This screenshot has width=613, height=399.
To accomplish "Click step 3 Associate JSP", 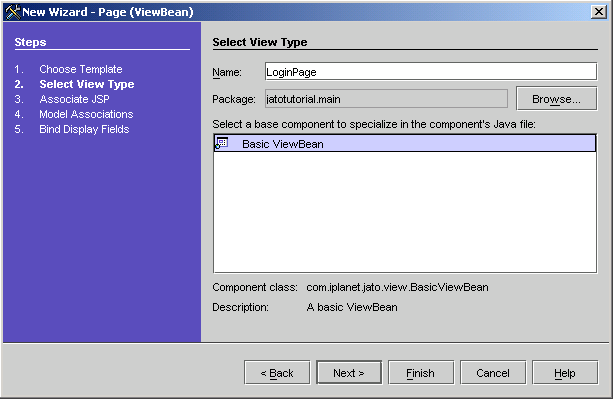I will tap(74, 99).
